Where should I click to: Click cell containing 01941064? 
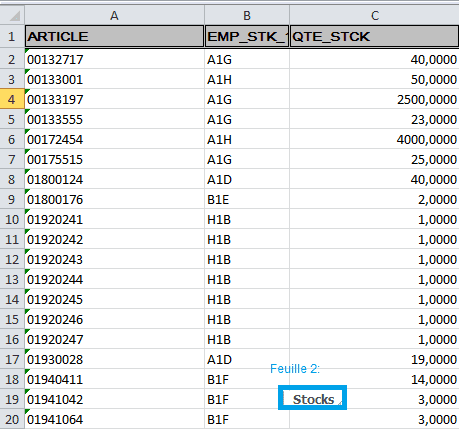click(x=114, y=419)
